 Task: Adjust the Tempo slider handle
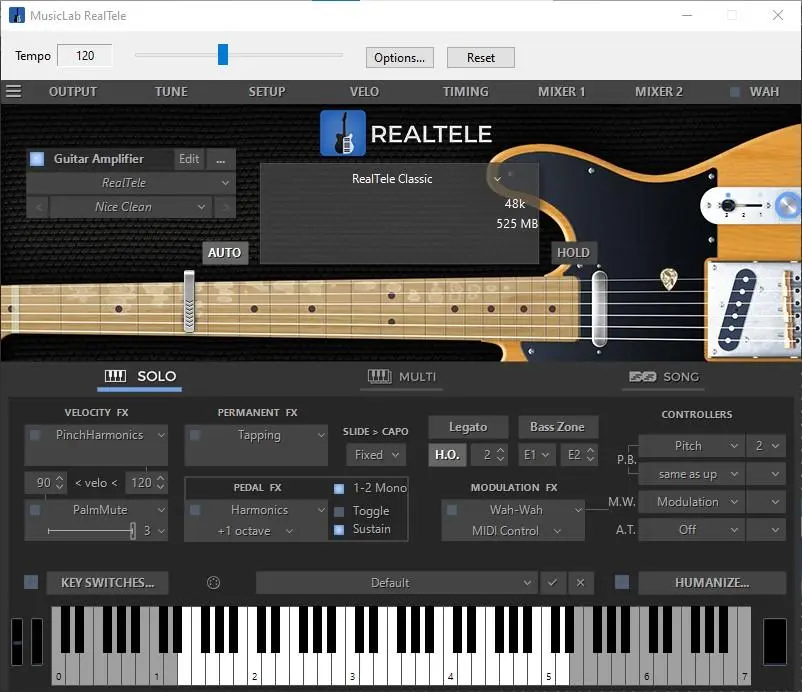click(x=222, y=55)
